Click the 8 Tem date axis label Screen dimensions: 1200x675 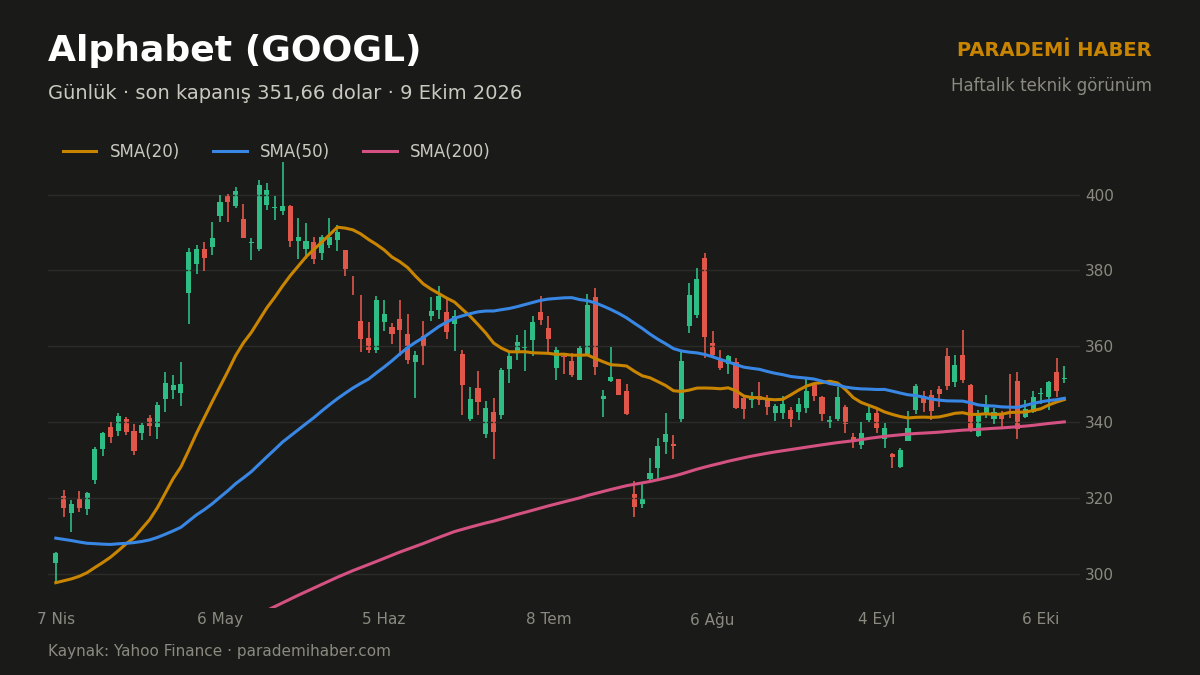click(x=549, y=620)
